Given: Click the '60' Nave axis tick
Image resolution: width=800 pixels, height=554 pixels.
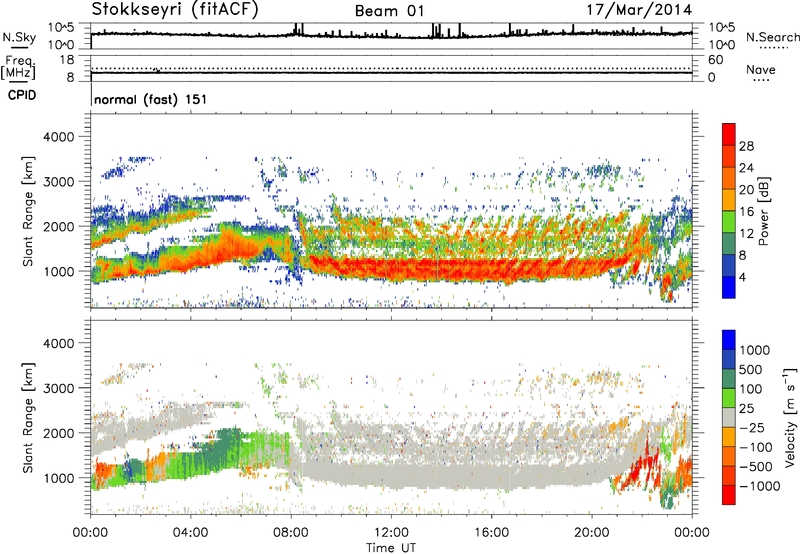Looking at the screenshot, I should (715, 60).
